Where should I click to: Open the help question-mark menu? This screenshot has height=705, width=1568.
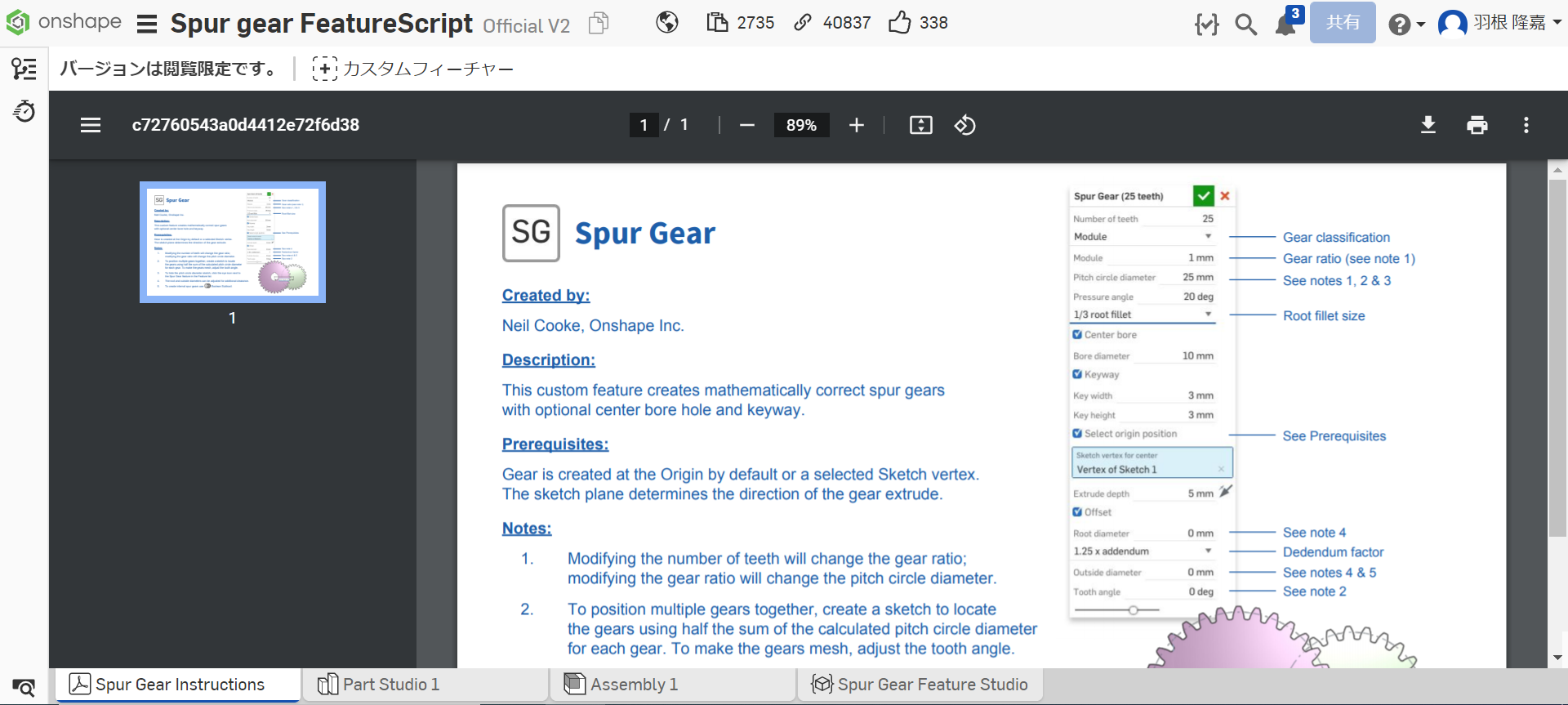point(1405,25)
